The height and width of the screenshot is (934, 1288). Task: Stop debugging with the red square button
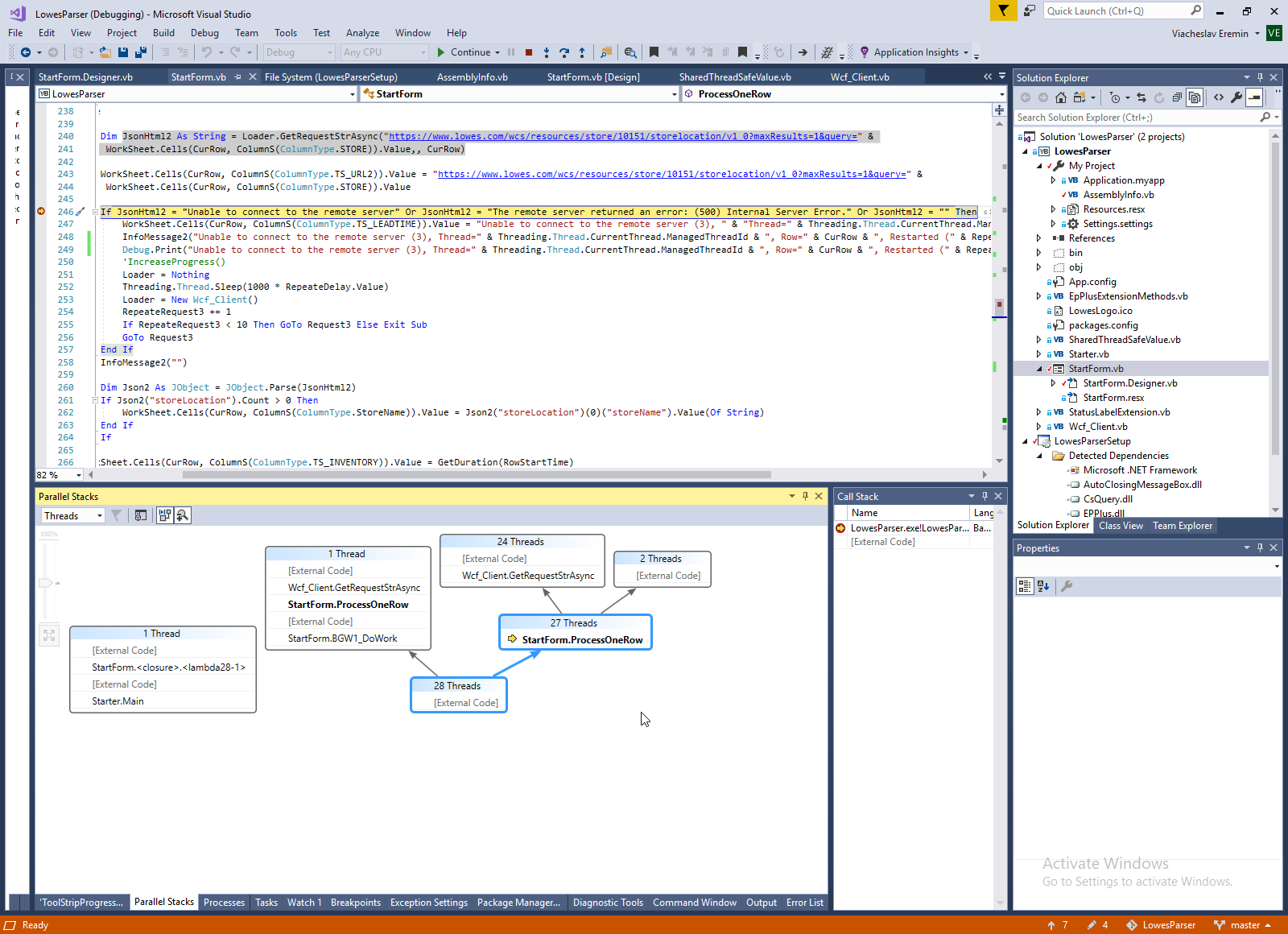coord(529,52)
